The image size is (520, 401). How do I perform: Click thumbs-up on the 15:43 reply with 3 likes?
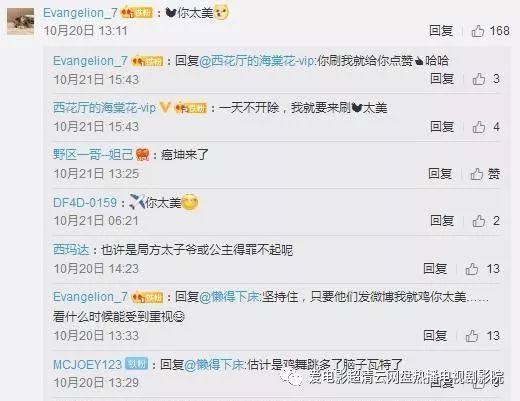(x=479, y=79)
